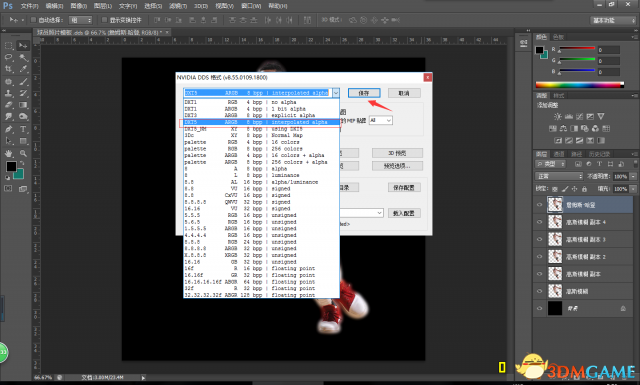Open the Edit (编辑) menu
The width and height of the screenshot is (640, 385).
[x=54, y=6]
